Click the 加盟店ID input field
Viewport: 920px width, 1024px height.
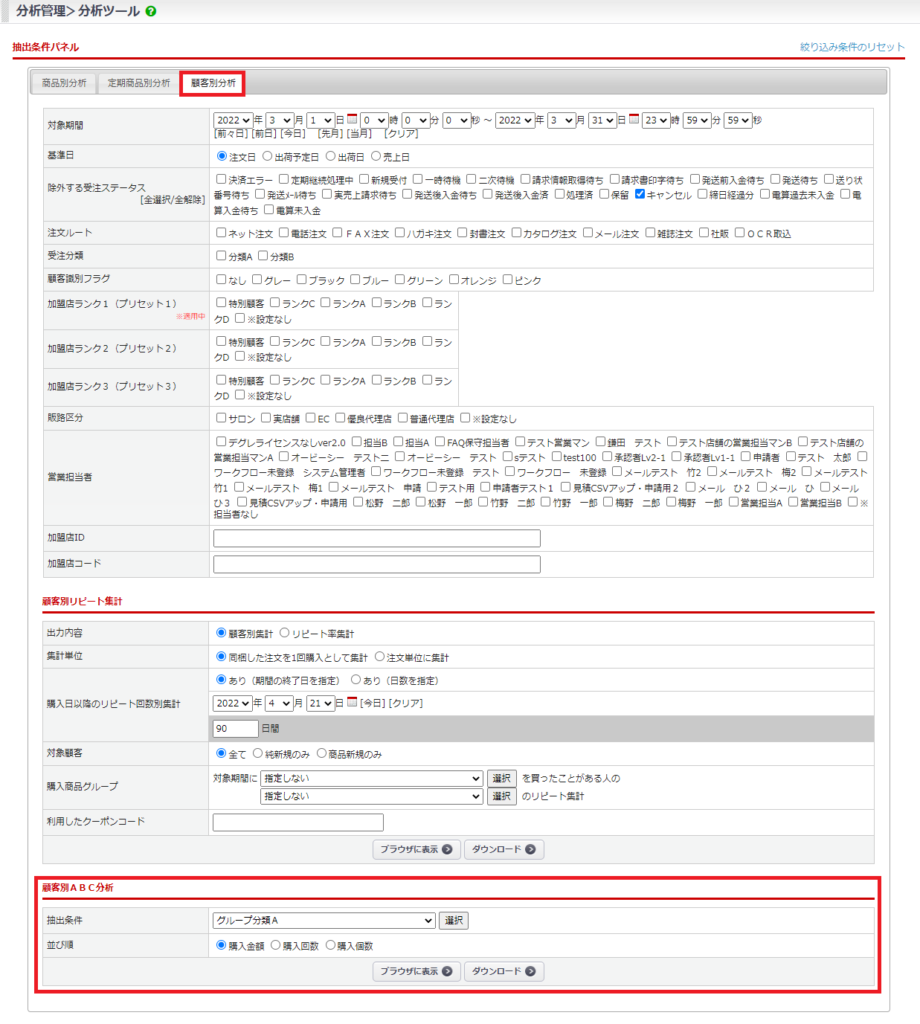pyautogui.click(x=376, y=538)
